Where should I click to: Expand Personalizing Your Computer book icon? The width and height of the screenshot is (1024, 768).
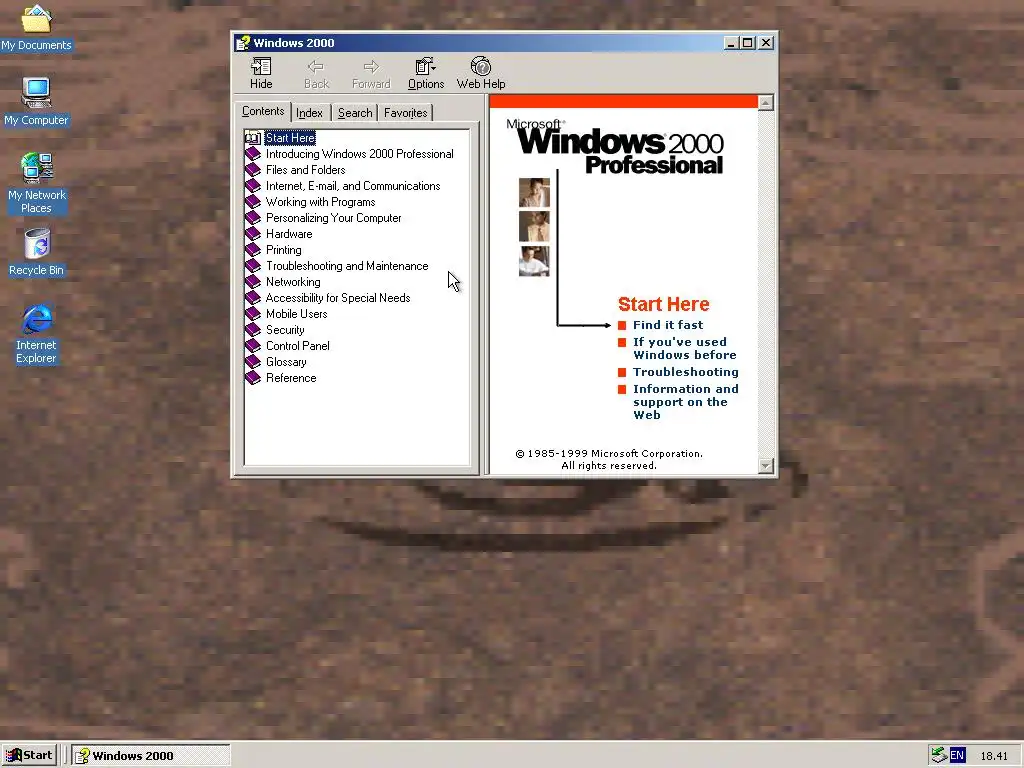pyautogui.click(x=253, y=218)
